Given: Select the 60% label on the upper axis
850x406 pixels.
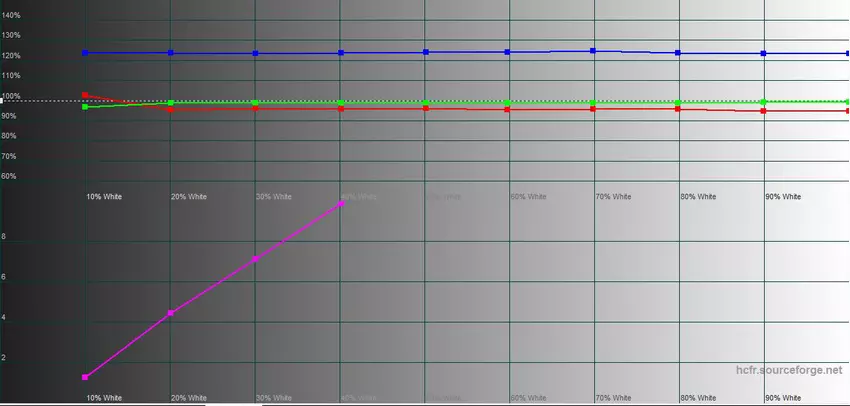Looking at the screenshot, I should (x=9, y=176).
